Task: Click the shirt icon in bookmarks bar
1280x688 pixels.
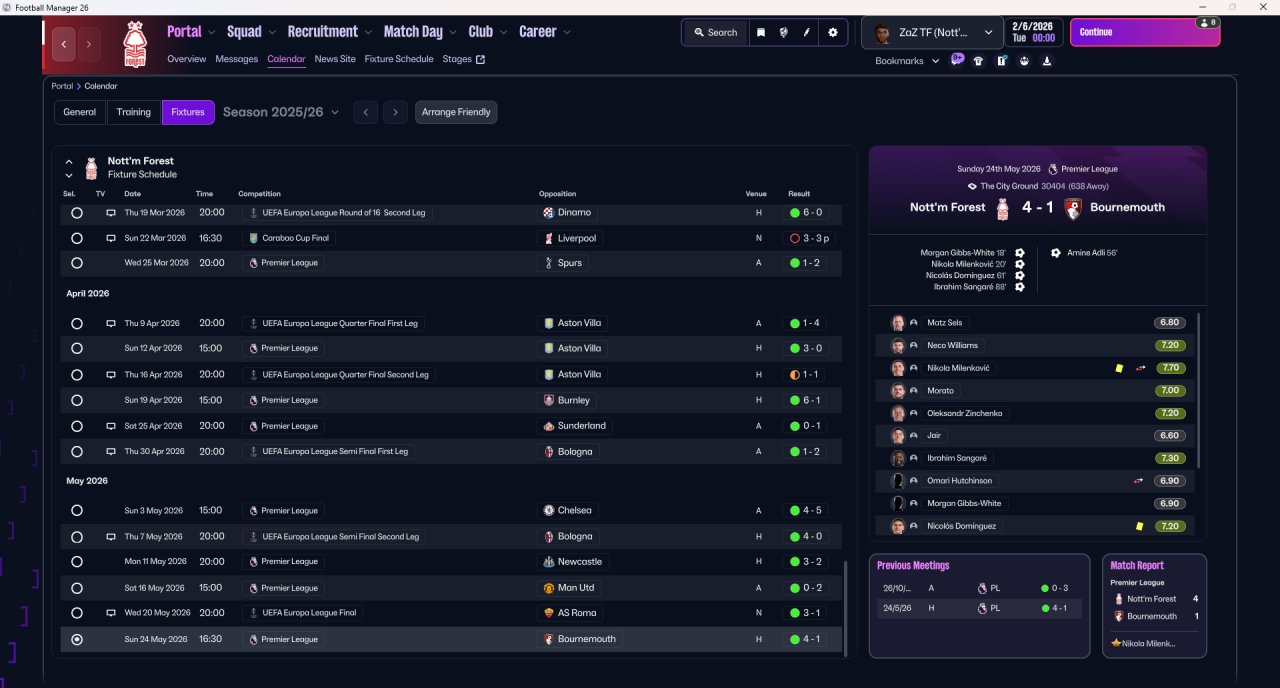Action: point(978,61)
